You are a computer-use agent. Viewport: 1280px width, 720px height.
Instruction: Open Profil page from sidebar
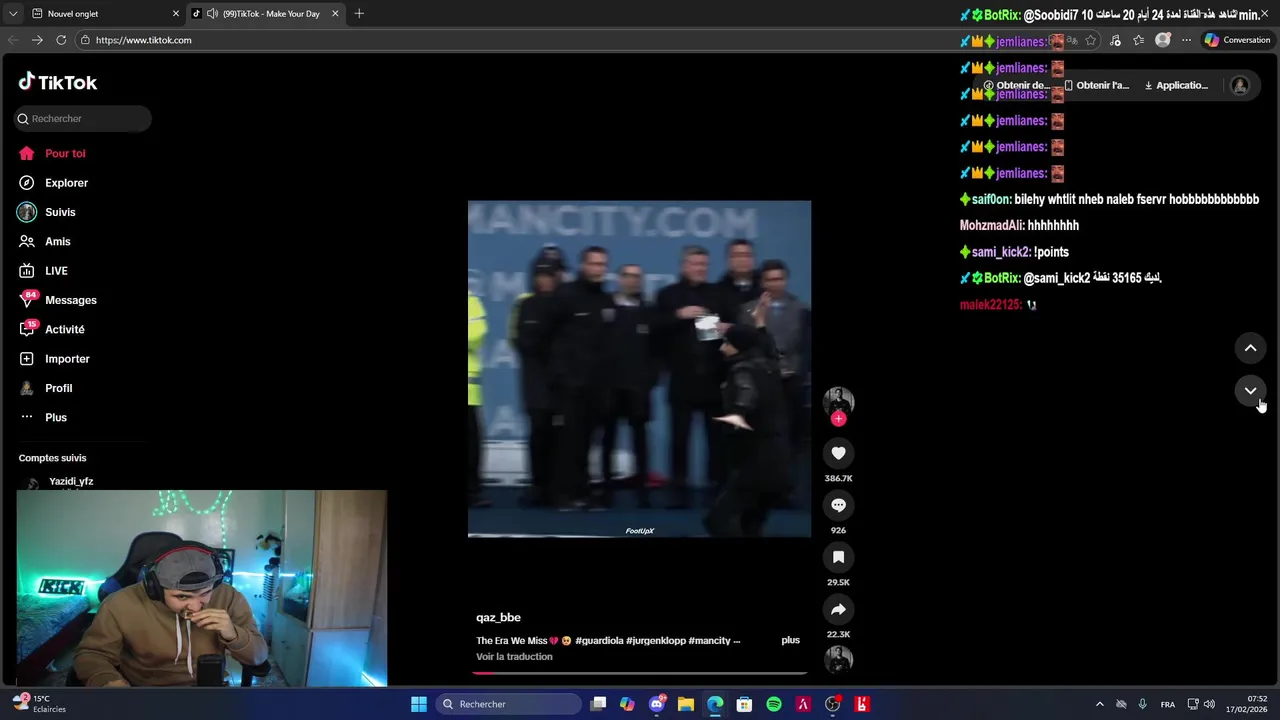point(45,388)
